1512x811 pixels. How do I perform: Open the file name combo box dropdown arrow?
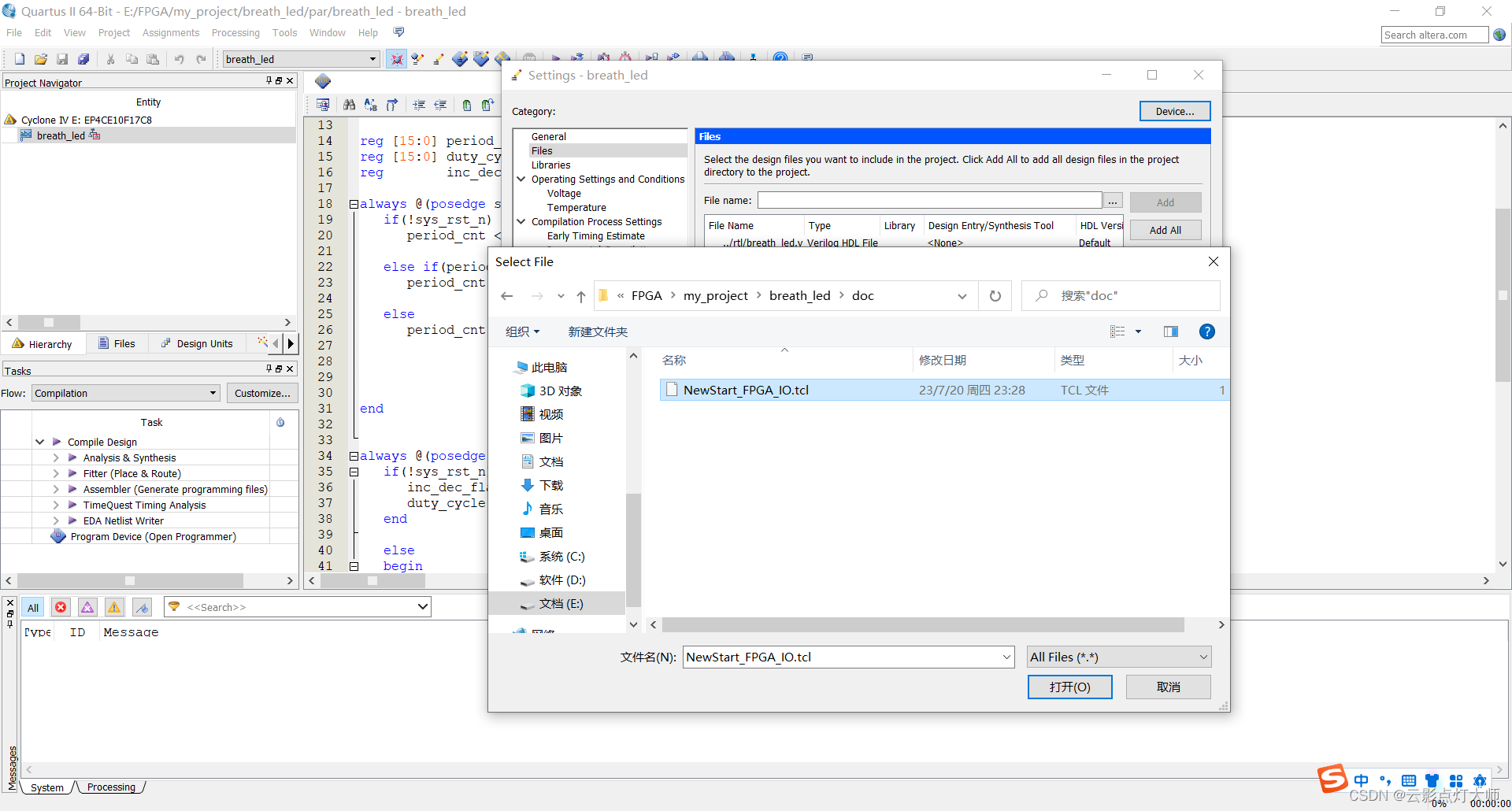coord(1006,657)
